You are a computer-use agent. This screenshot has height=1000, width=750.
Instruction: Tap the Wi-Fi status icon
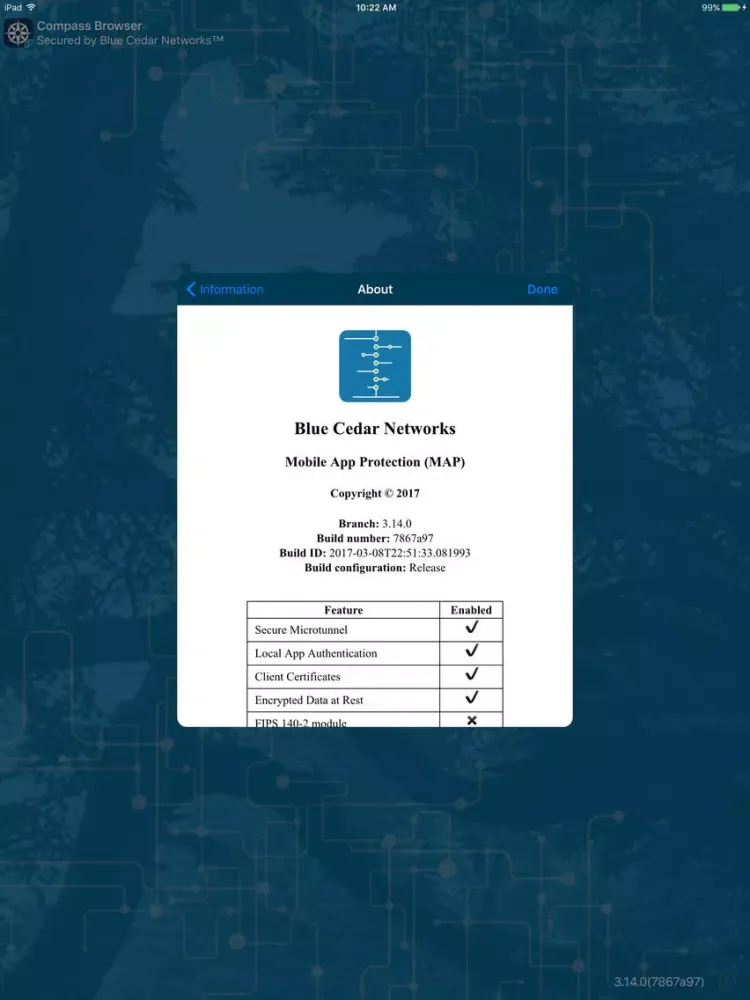pos(31,7)
